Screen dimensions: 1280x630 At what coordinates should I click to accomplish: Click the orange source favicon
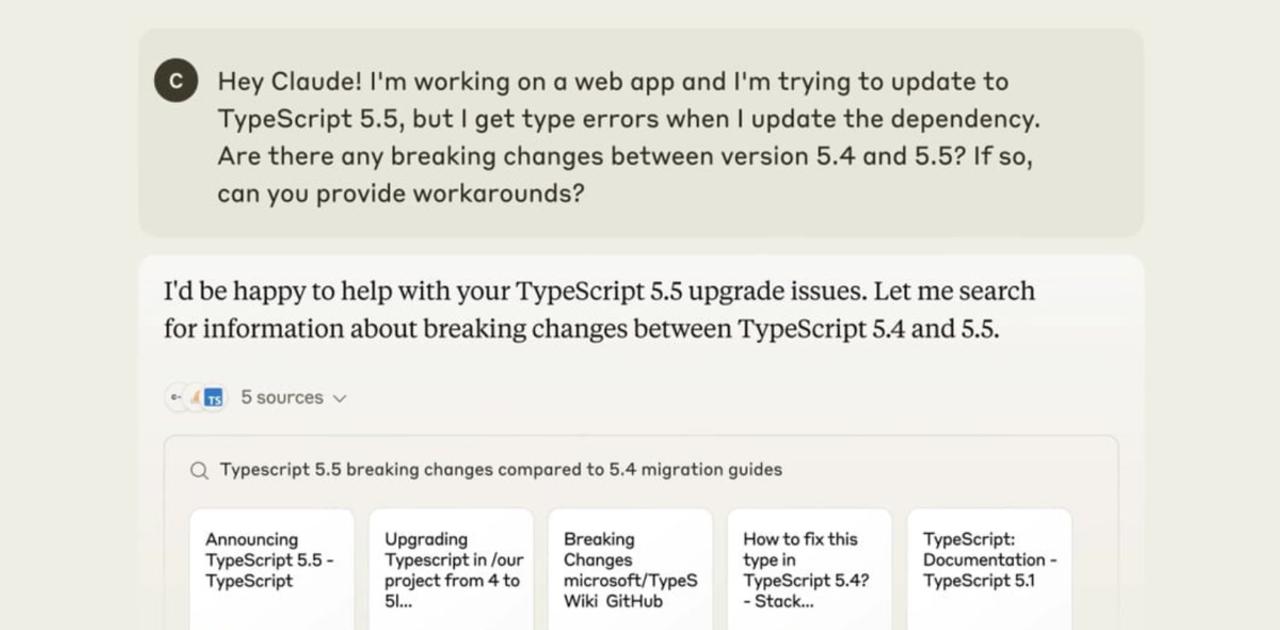click(195, 398)
